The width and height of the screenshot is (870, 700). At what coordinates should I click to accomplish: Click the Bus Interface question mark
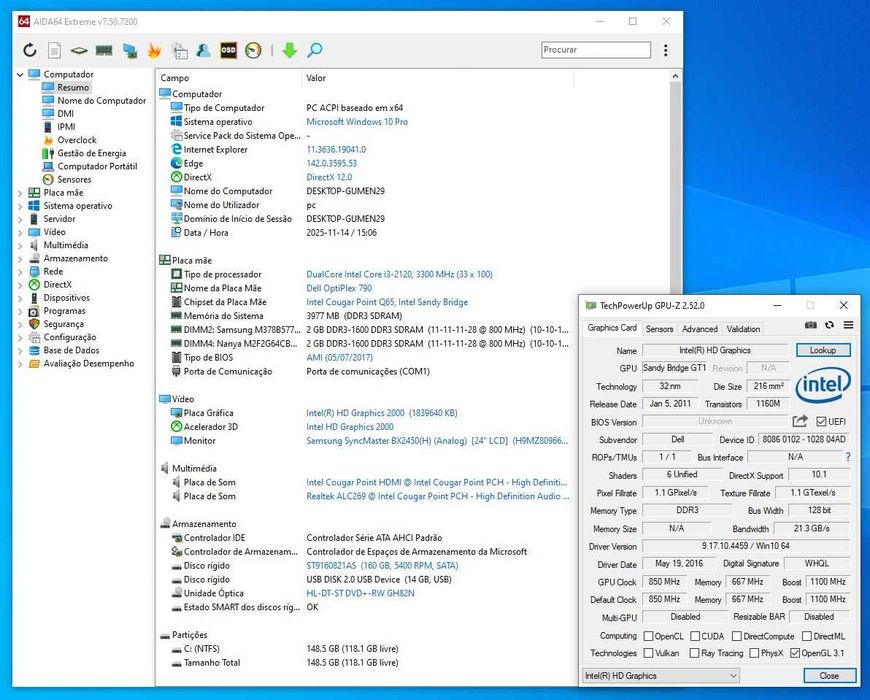pyautogui.click(x=848, y=457)
